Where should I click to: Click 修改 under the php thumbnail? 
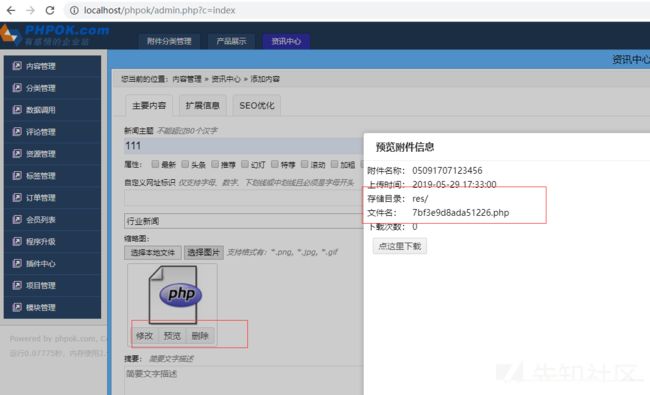tap(145, 336)
